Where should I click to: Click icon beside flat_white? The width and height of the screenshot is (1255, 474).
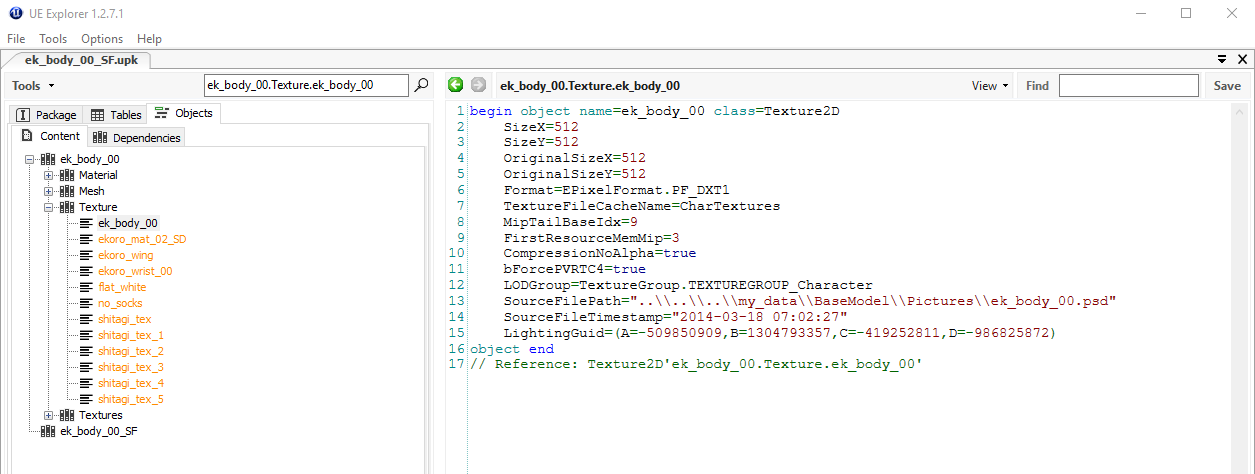coord(86,287)
